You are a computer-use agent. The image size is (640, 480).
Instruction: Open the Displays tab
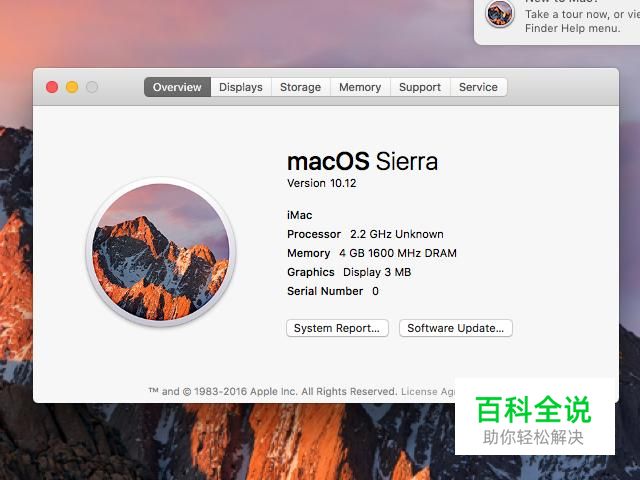coord(241,87)
